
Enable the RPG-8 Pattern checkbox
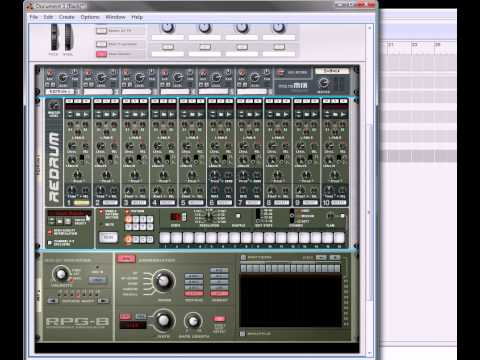pos(243,257)
